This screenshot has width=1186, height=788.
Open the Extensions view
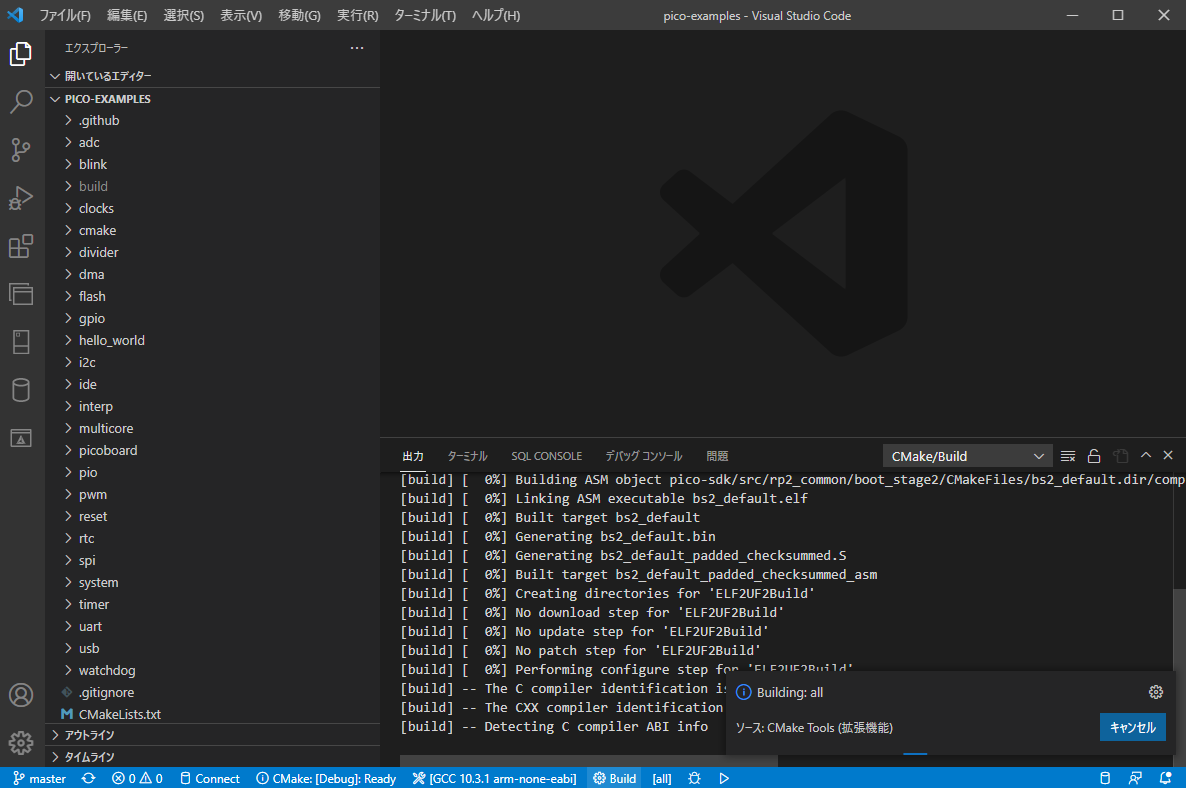coord(21,246)
